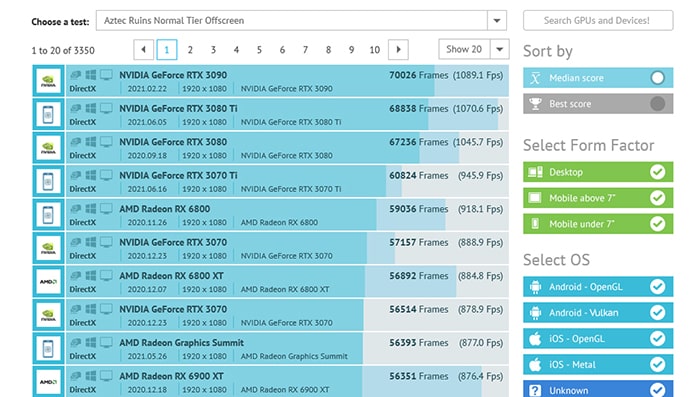Click the Windows icon in RTX 3080 row
The width and height of the screenshot is (700, 397).
(x=91, y=142)
